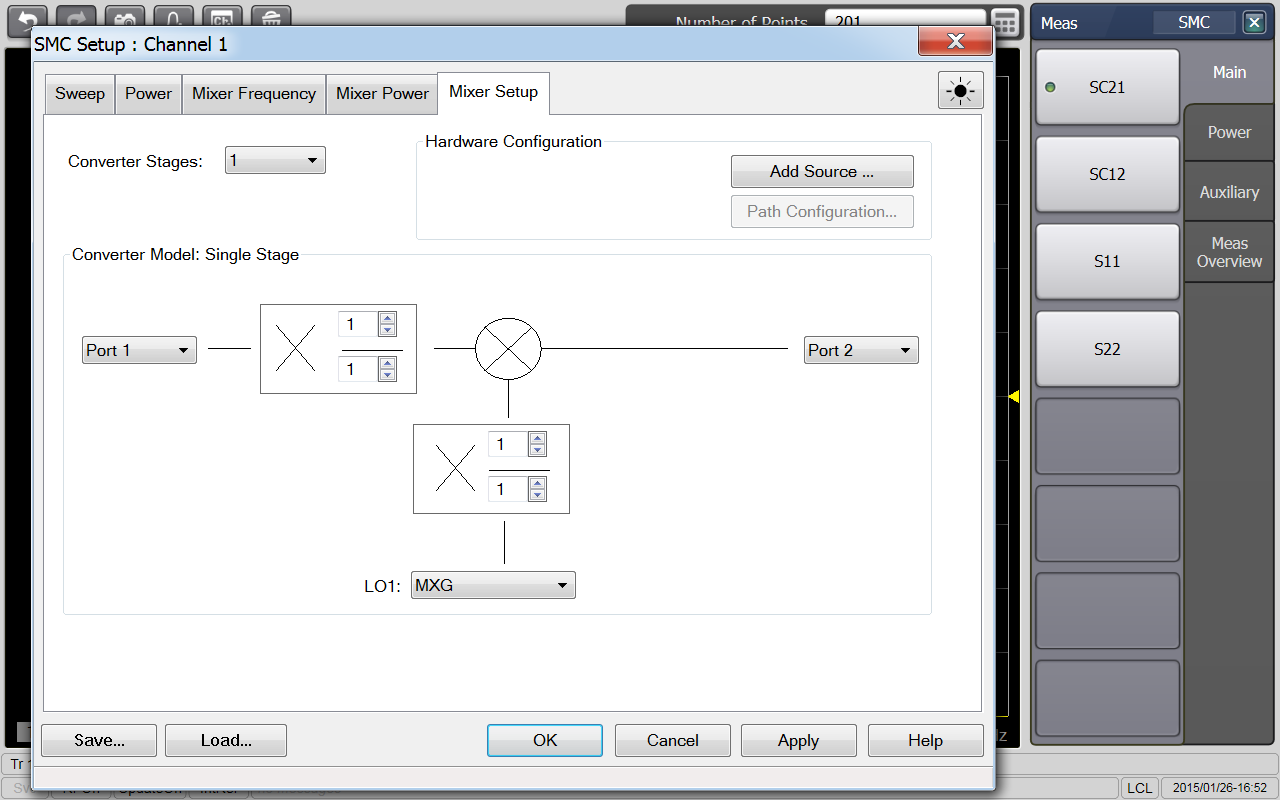Click the Add Source button
The image size is (1280, 800).
pos(821,172)
